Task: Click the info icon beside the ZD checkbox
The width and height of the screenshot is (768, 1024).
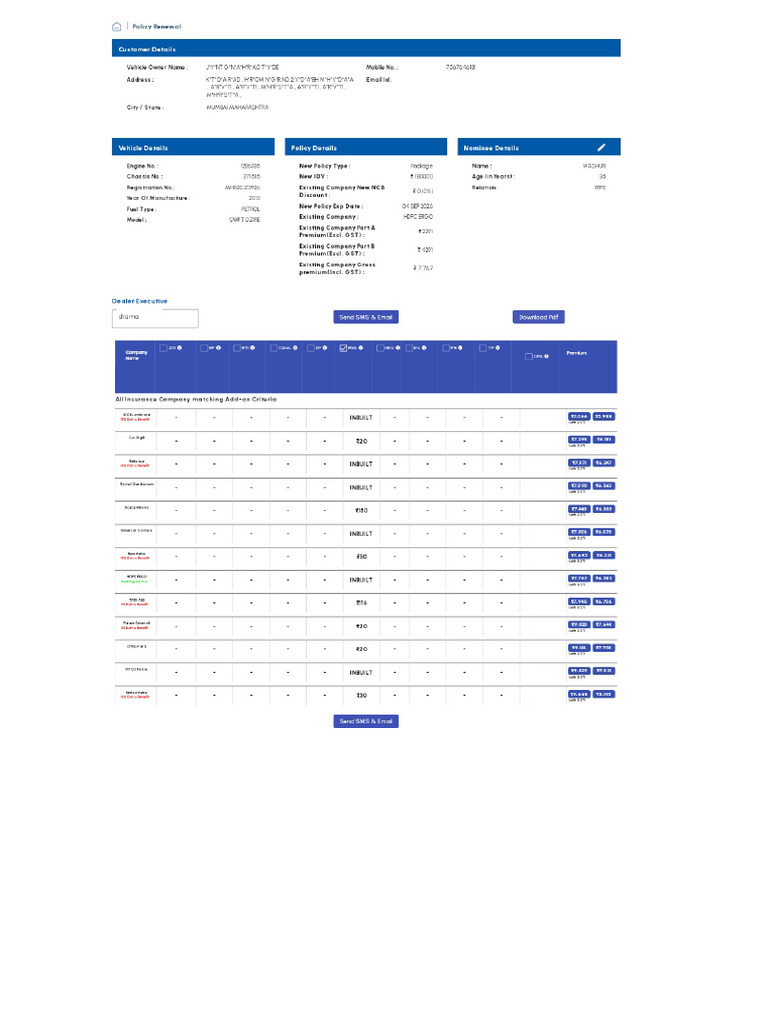Action: 179,347
